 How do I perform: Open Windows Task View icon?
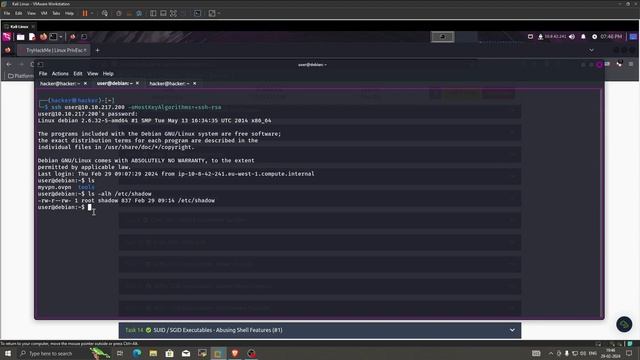click(120, 353)
